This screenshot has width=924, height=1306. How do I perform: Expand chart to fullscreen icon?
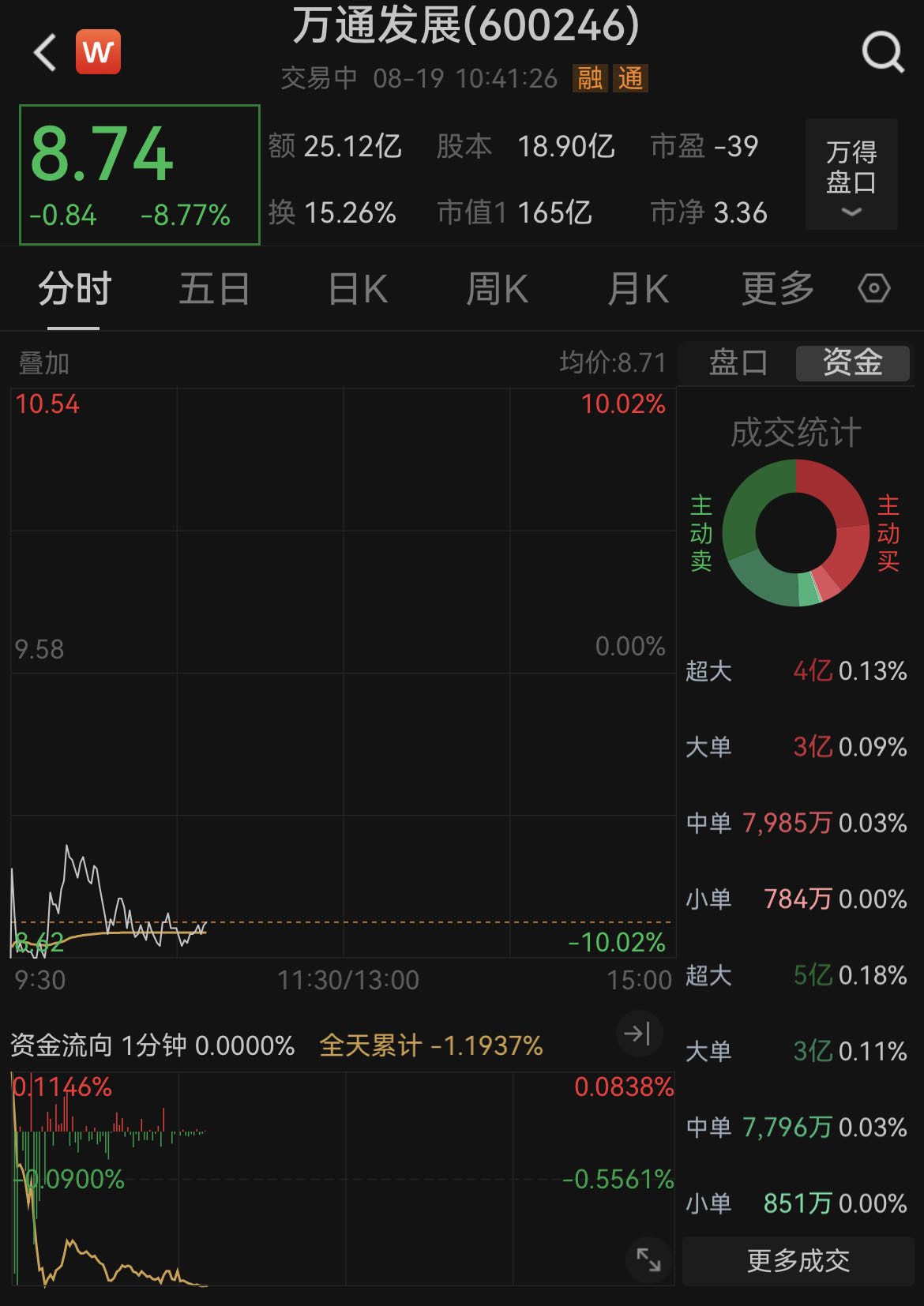[x=648, y=1259]
